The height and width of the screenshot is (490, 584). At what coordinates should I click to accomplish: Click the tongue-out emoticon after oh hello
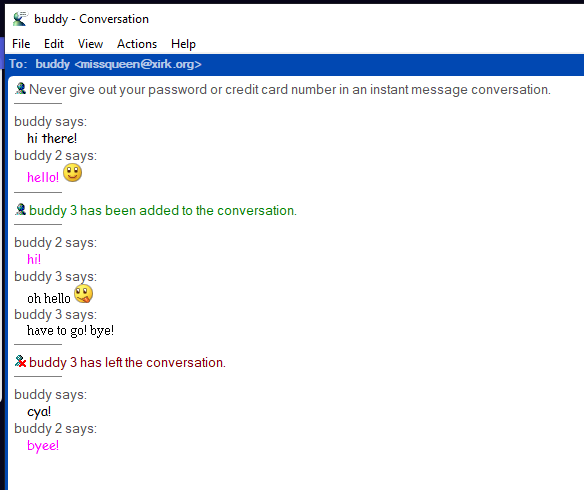[x=83, y=294]
